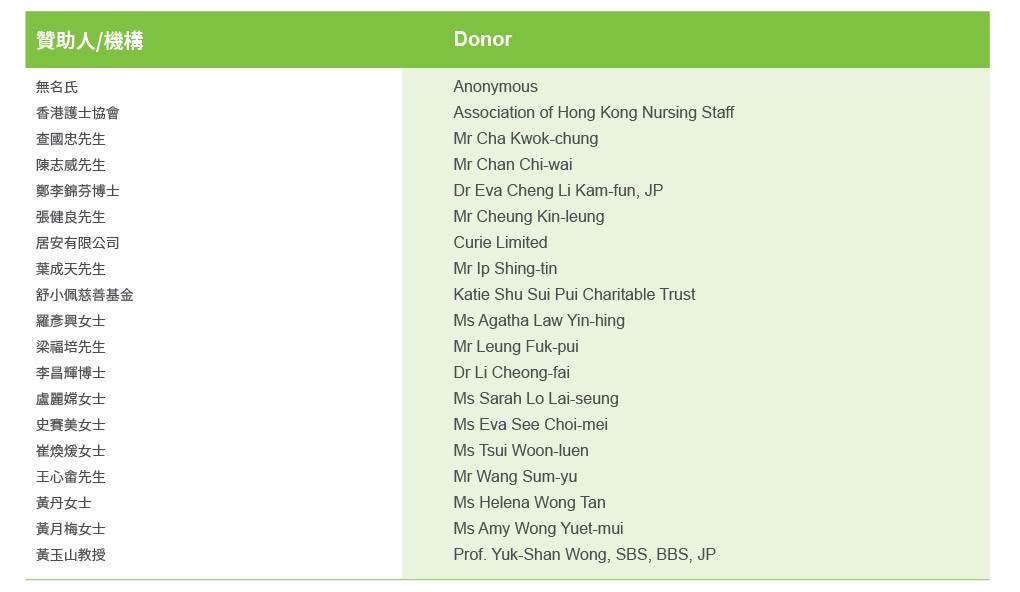
Task: Select Ms Tsui Woon-luen
Action: tap(520, 451)
